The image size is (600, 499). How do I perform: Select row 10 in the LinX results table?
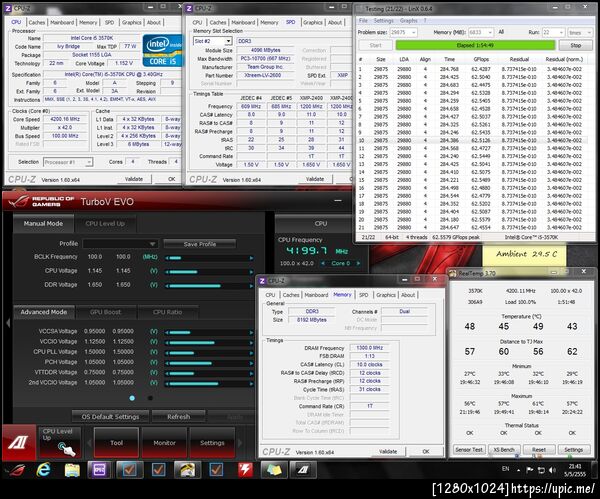[x=473, y=140]
